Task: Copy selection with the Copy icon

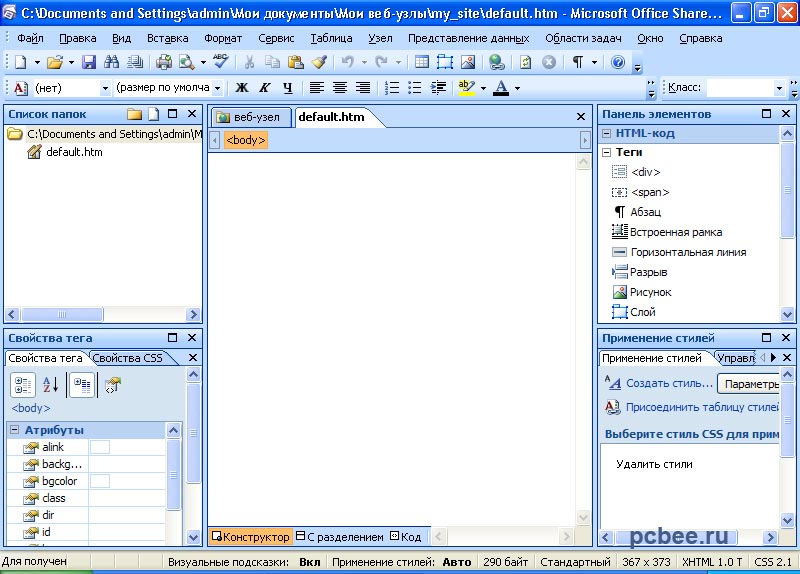Action: [272, 62]
